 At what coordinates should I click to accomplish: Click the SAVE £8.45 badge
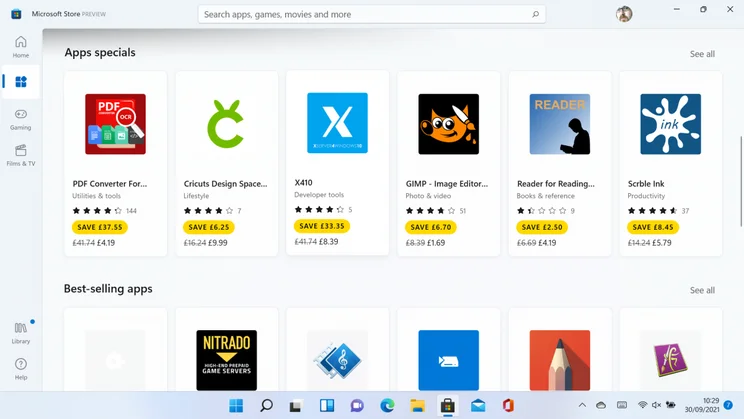653,227
